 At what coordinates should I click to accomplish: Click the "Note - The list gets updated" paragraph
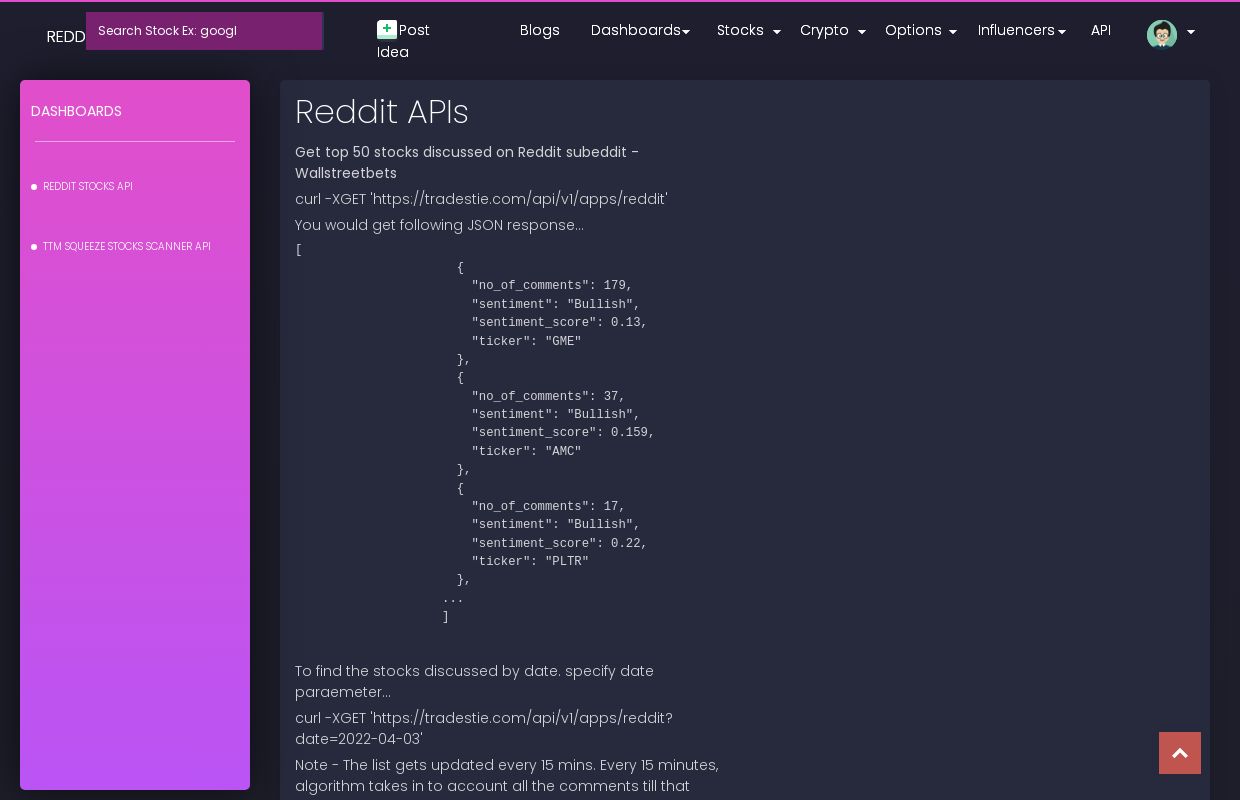(506, 776)
